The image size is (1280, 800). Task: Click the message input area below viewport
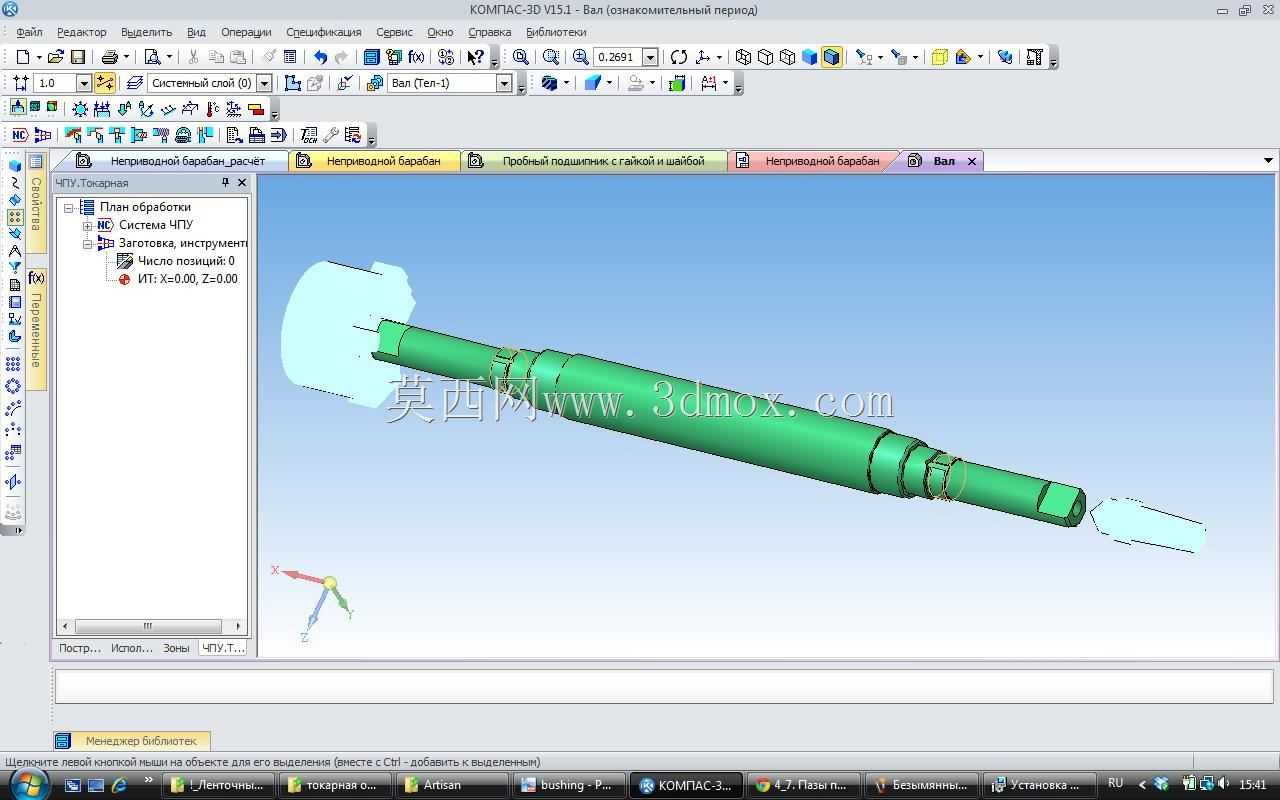tap(664, 686)
